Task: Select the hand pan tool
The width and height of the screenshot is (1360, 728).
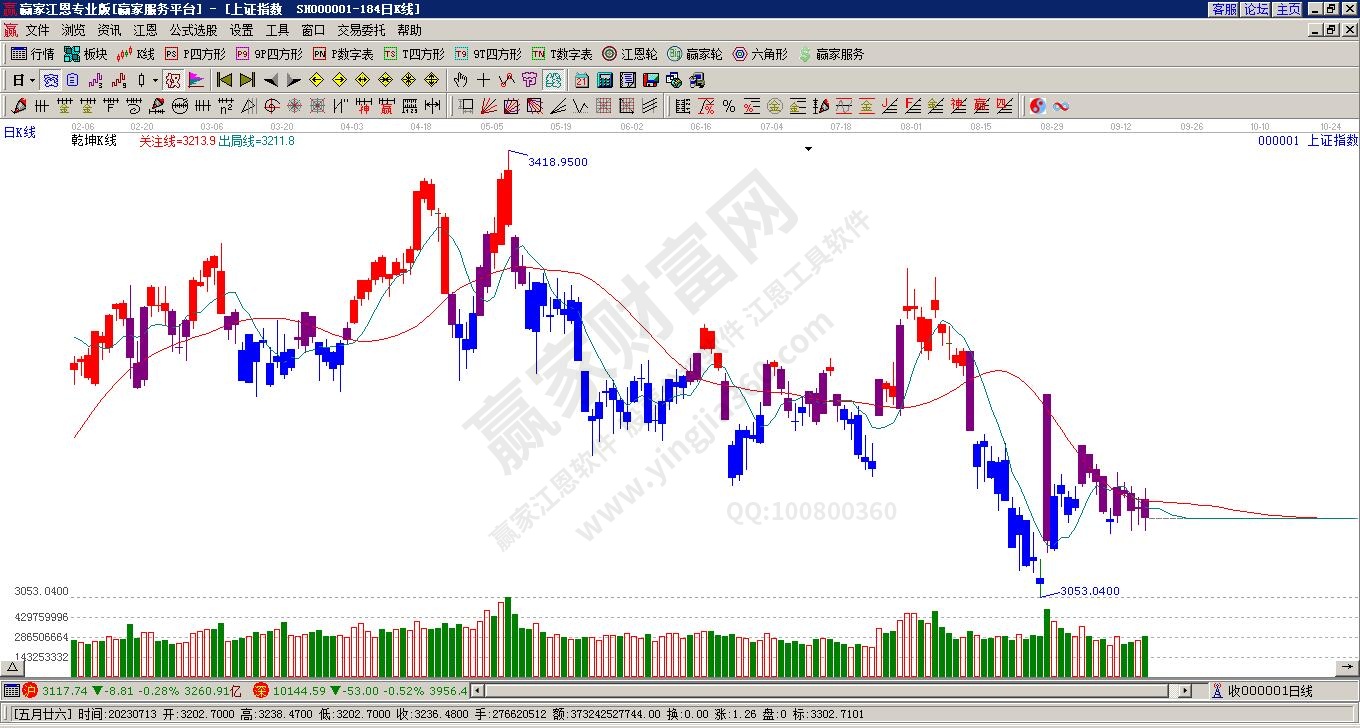Action: [460, 80]
